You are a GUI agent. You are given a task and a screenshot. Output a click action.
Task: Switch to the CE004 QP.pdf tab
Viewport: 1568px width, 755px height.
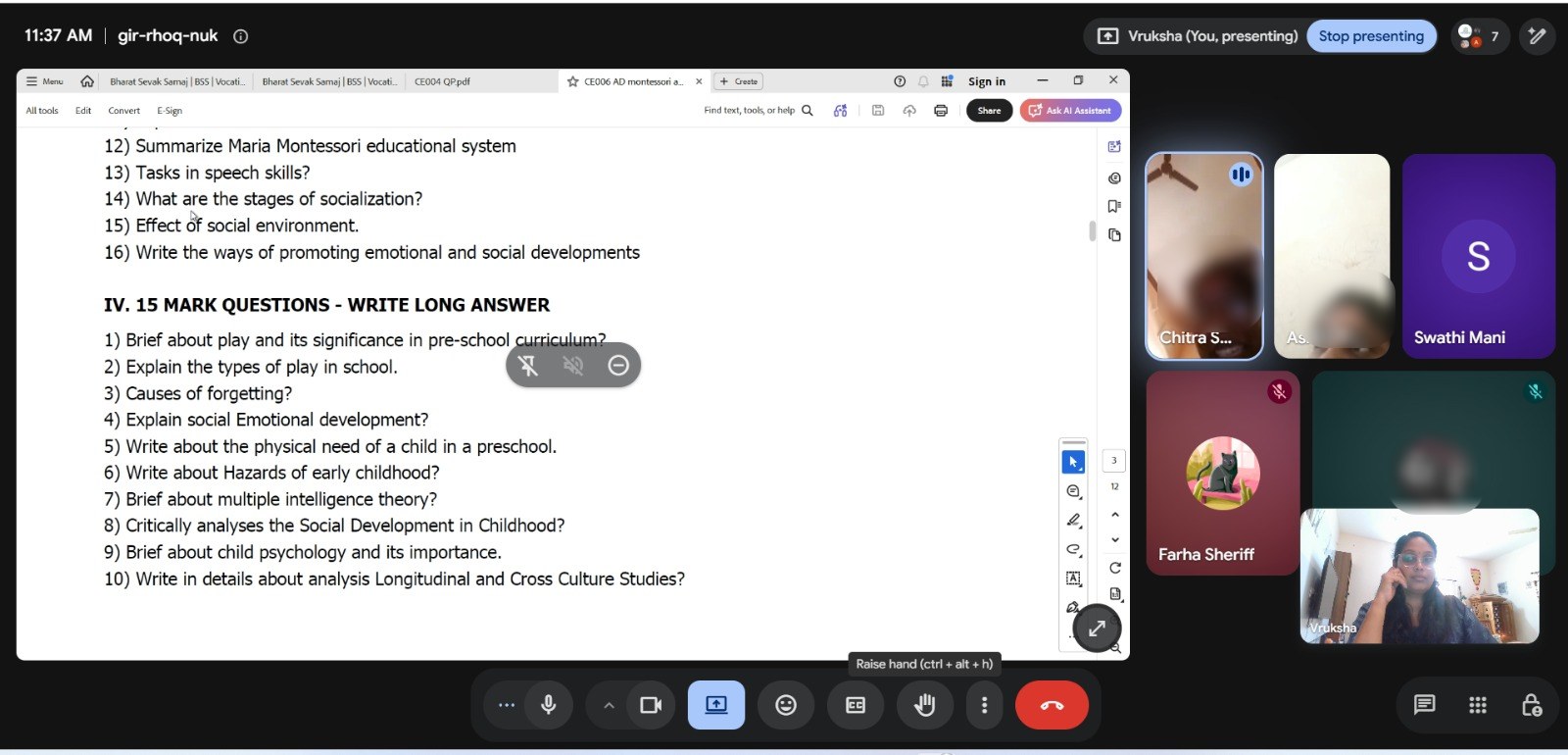(x=442, y=81)
